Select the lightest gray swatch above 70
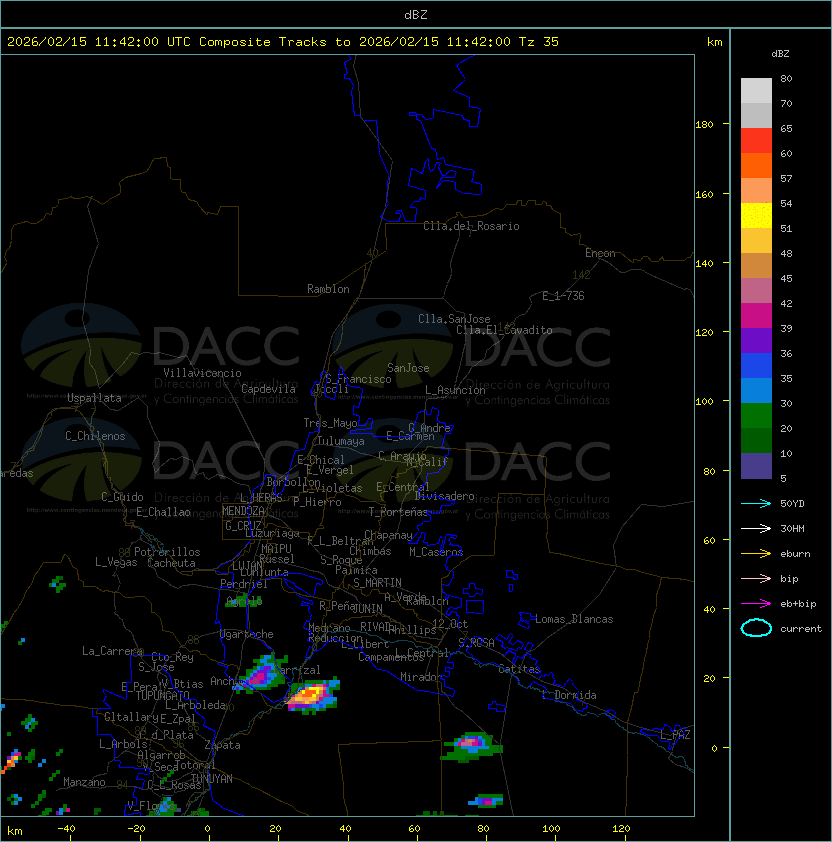This screenshot has height=842, width=832. pyautogui.click(x=756, y=91)
